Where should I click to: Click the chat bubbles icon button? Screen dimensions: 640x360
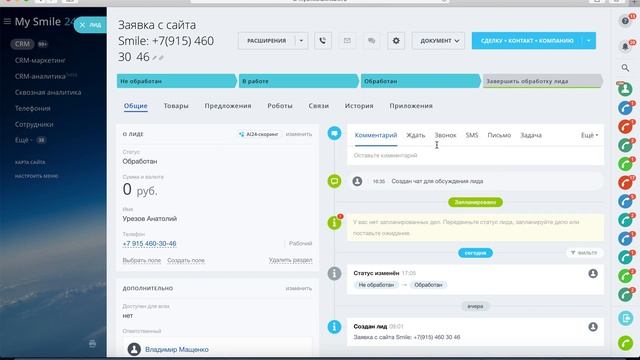click(371, 41)
